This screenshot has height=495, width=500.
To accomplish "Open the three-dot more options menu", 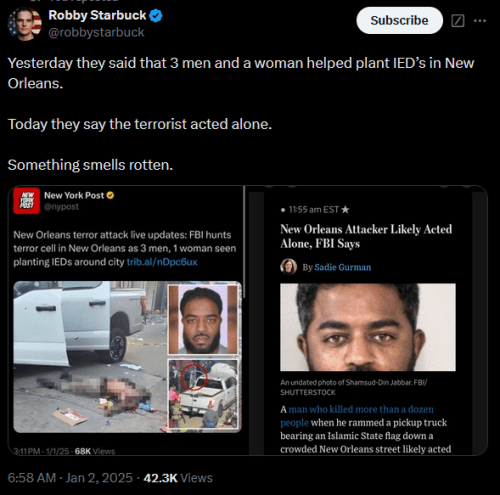I will (x=480, y=21).
